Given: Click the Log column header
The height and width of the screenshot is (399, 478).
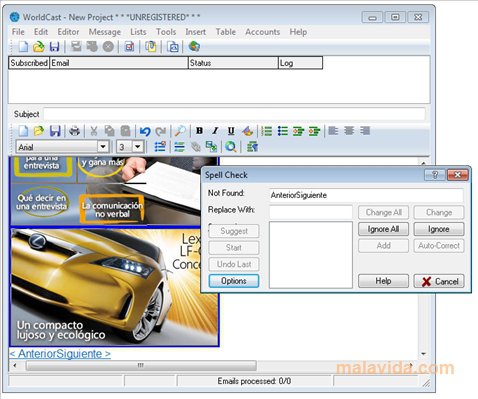Looking at the screenshot, I should click(300, 63).
